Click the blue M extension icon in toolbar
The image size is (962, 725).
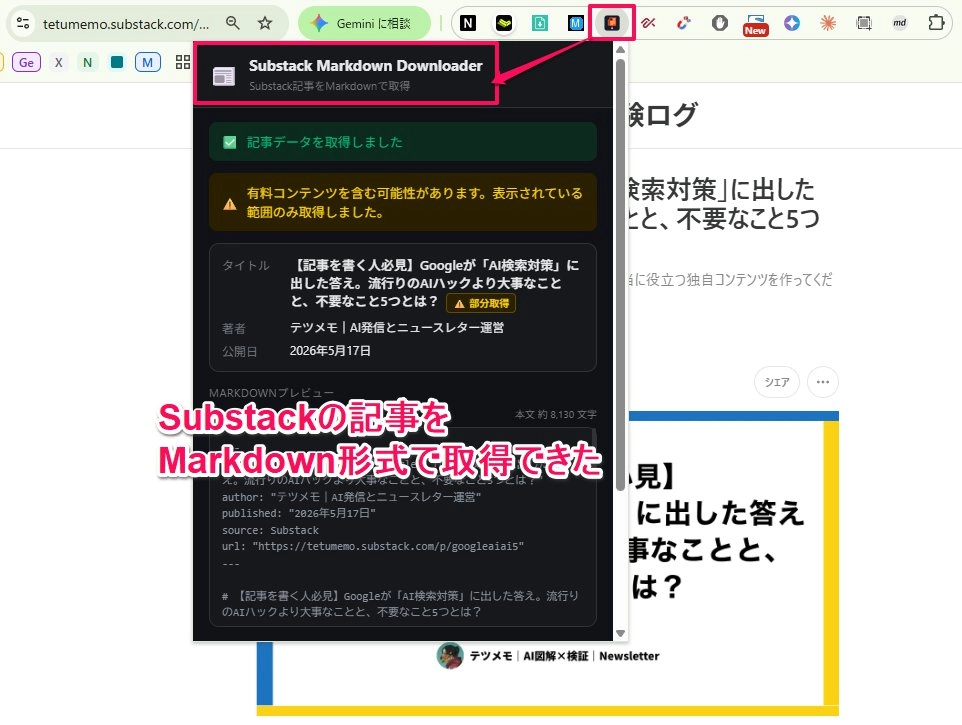tap(575, 23)
